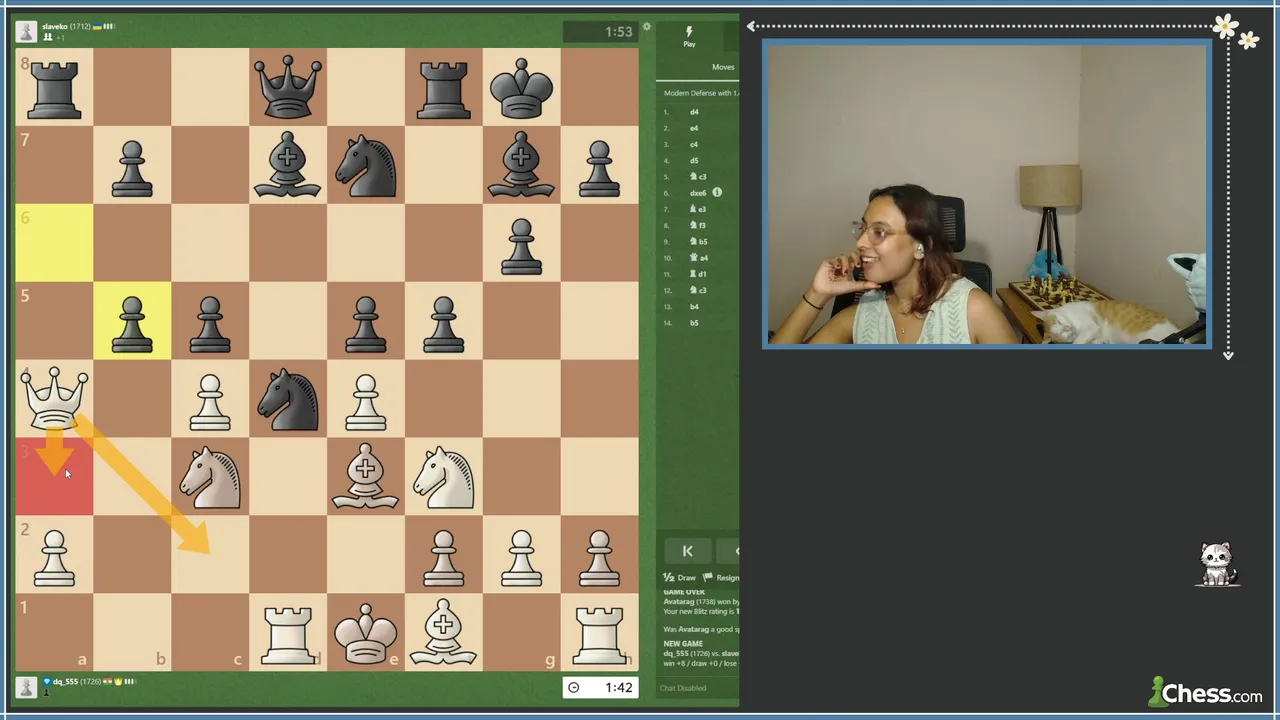Select the black bishop on g7

click(522, 164)
